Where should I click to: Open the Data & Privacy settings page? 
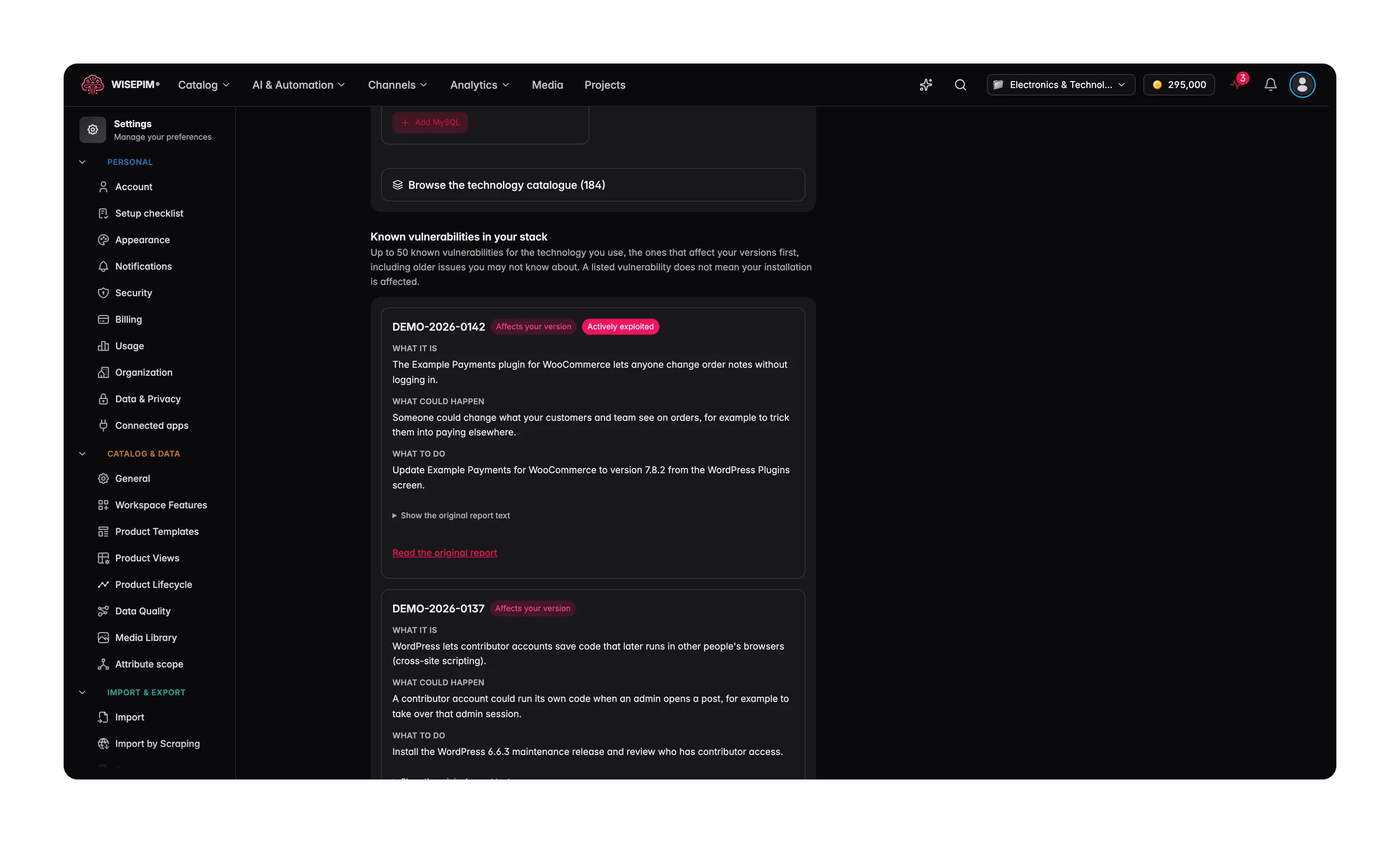(x=148, y=399)
